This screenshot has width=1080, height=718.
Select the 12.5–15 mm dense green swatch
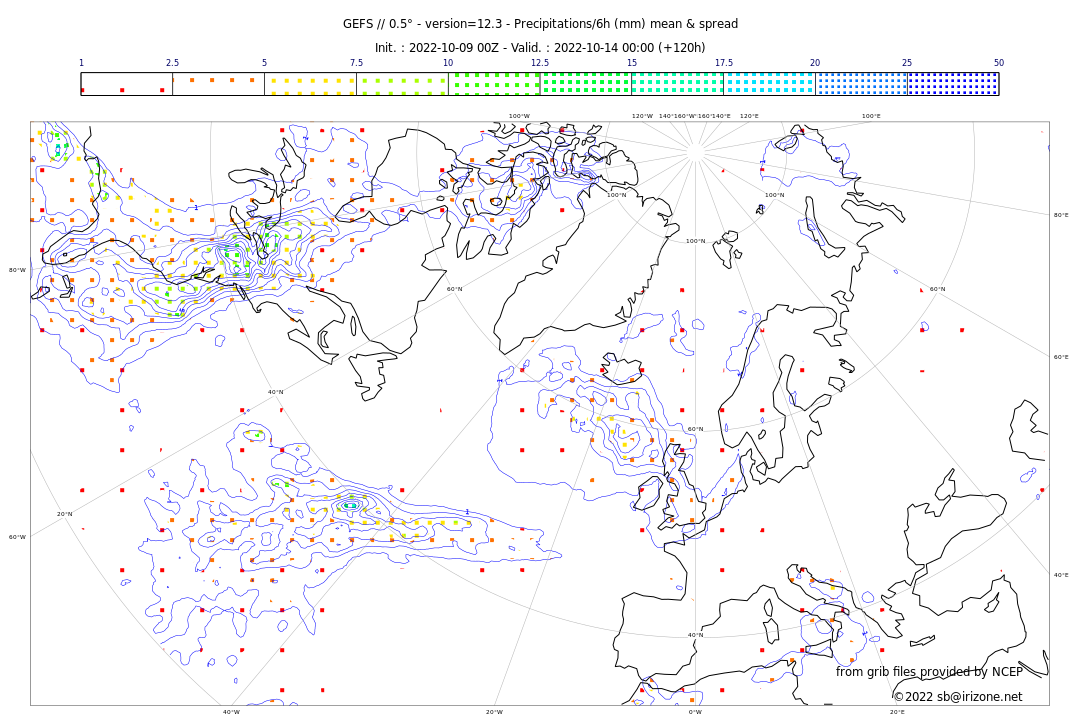pos(585,84)
